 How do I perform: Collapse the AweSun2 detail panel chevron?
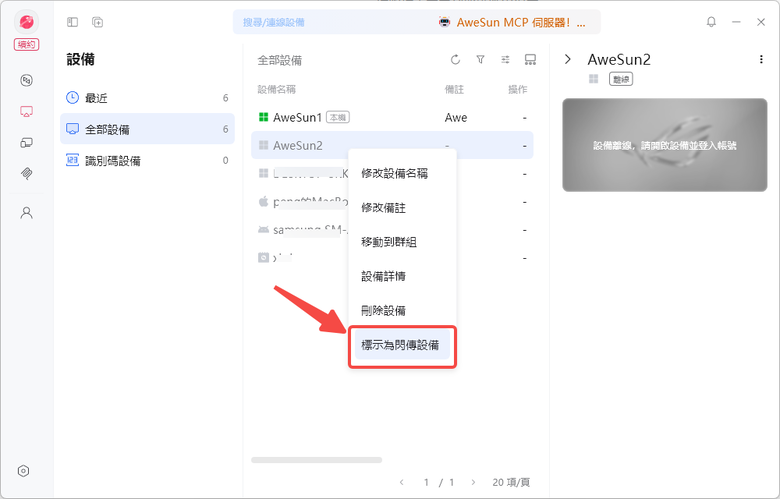coord(568,59)
